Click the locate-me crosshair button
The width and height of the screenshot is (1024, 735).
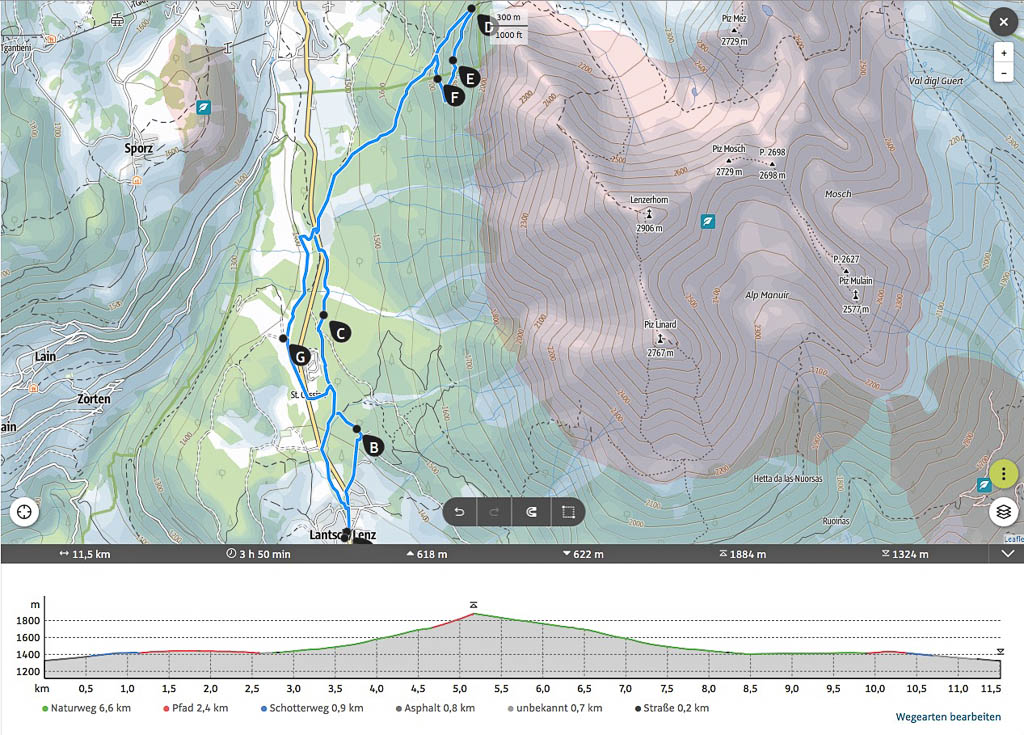coord(24,512)
